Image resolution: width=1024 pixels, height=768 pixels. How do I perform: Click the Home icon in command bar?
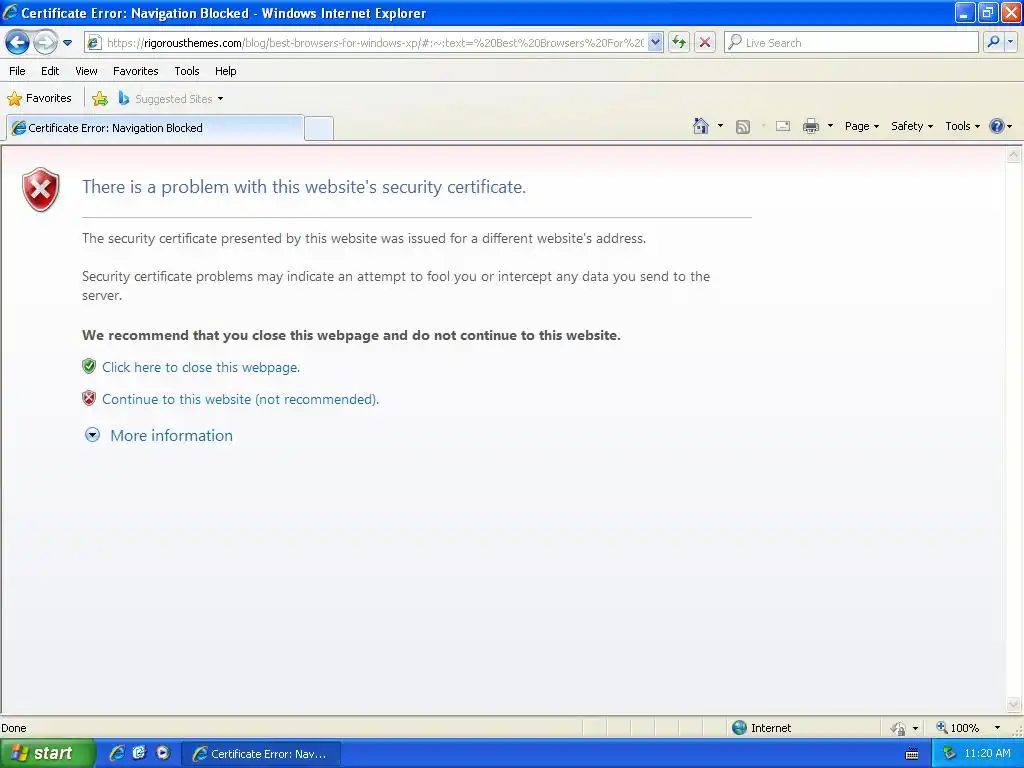(x=701, y=126)
